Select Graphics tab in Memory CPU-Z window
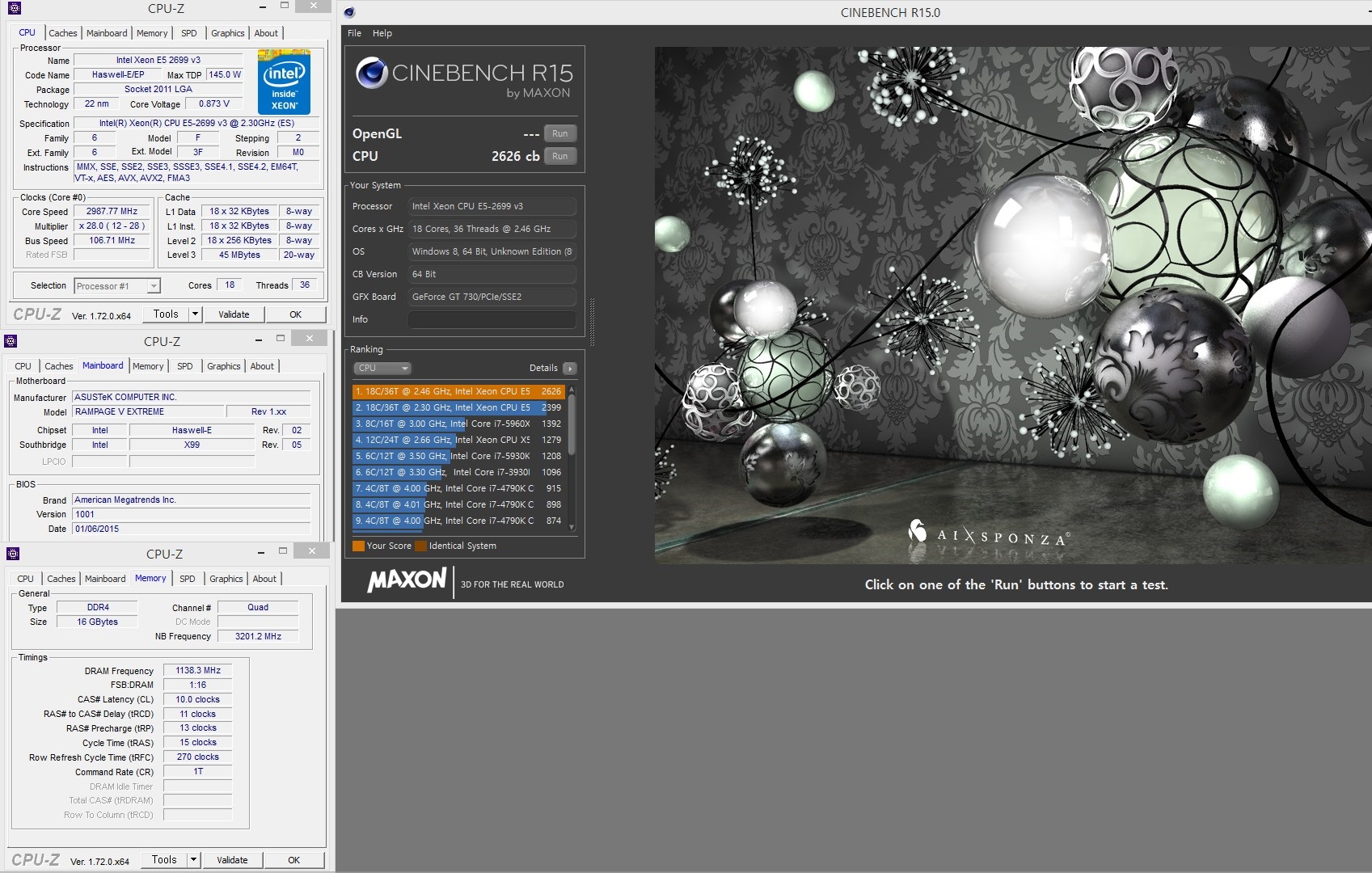Image resolution: width=1372 pixels, height=873 pixels. 226,579
